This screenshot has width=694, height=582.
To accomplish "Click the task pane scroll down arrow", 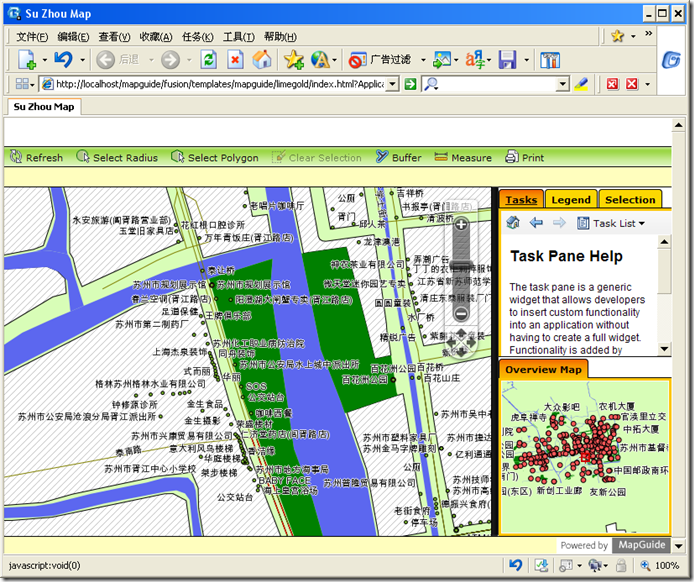I will pos(664,349).
